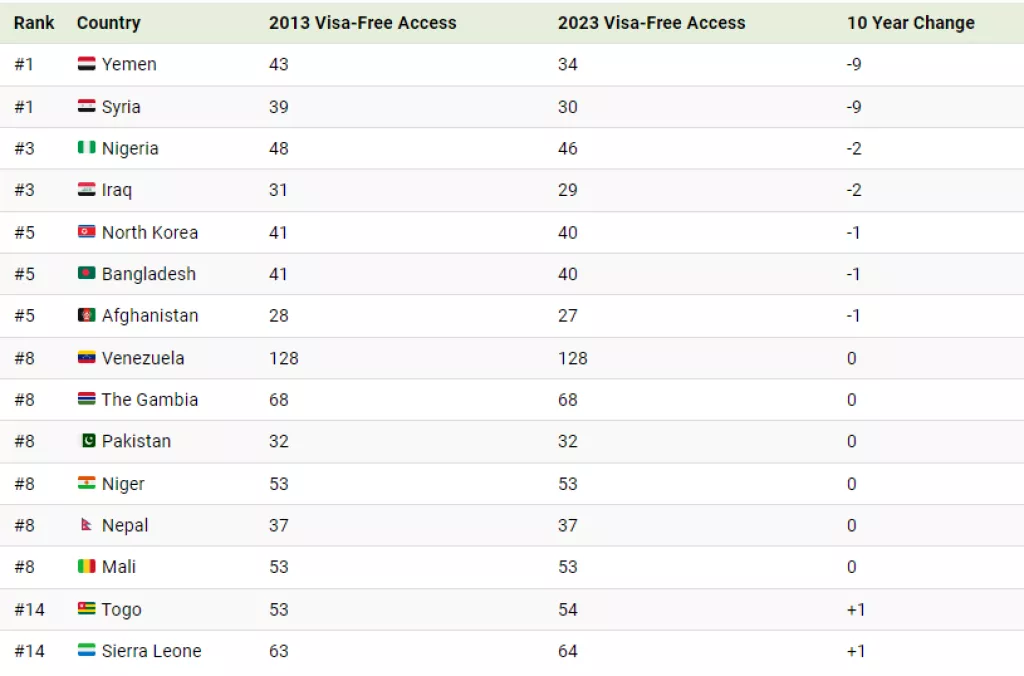
Task: Click the Yemen flag icon
Action: [x=86, y=63]
